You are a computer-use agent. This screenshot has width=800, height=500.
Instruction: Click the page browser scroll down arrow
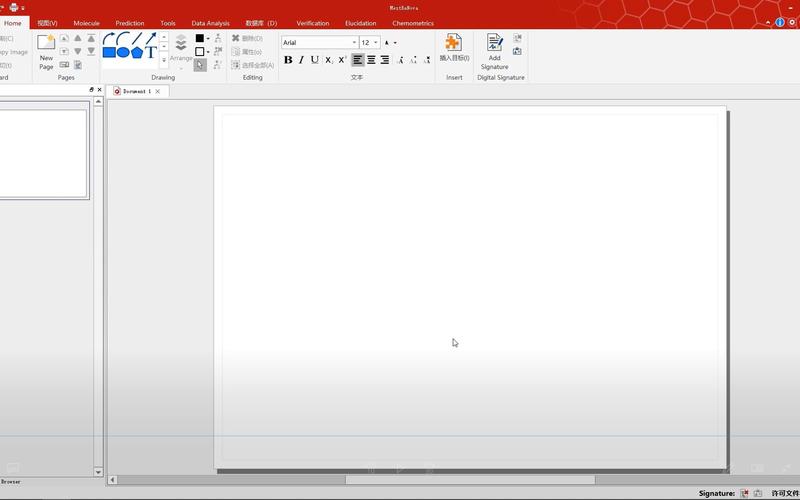click(x=98, y=472)
